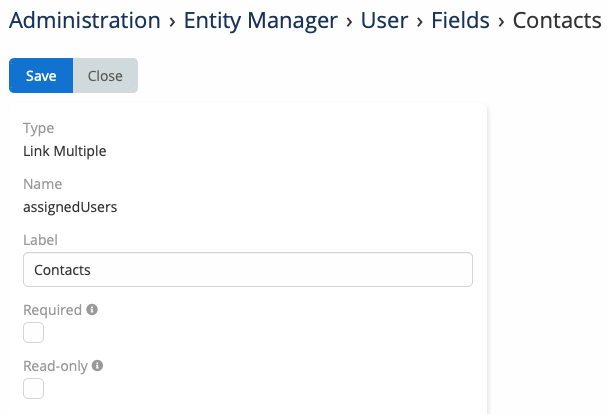Screen dimensions: 607x414
Task: Click the Type field heading
Action: (38, 129)
